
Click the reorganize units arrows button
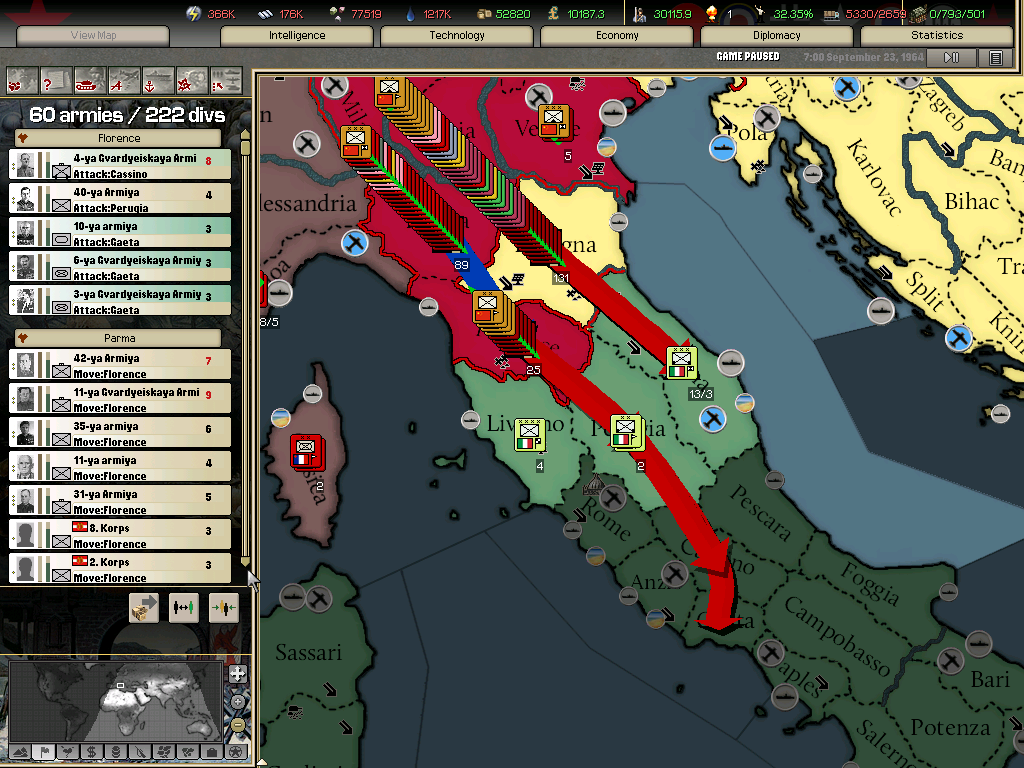(184, 607)
